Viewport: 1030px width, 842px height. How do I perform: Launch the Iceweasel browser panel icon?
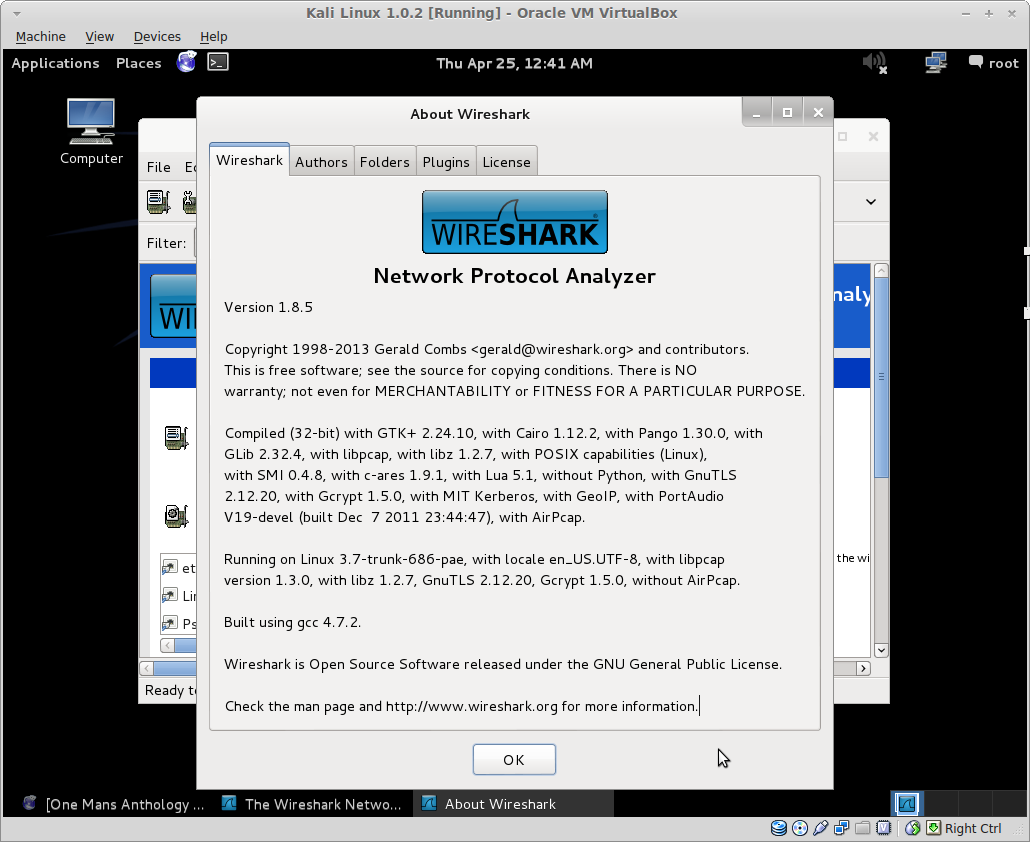[187, 62]
